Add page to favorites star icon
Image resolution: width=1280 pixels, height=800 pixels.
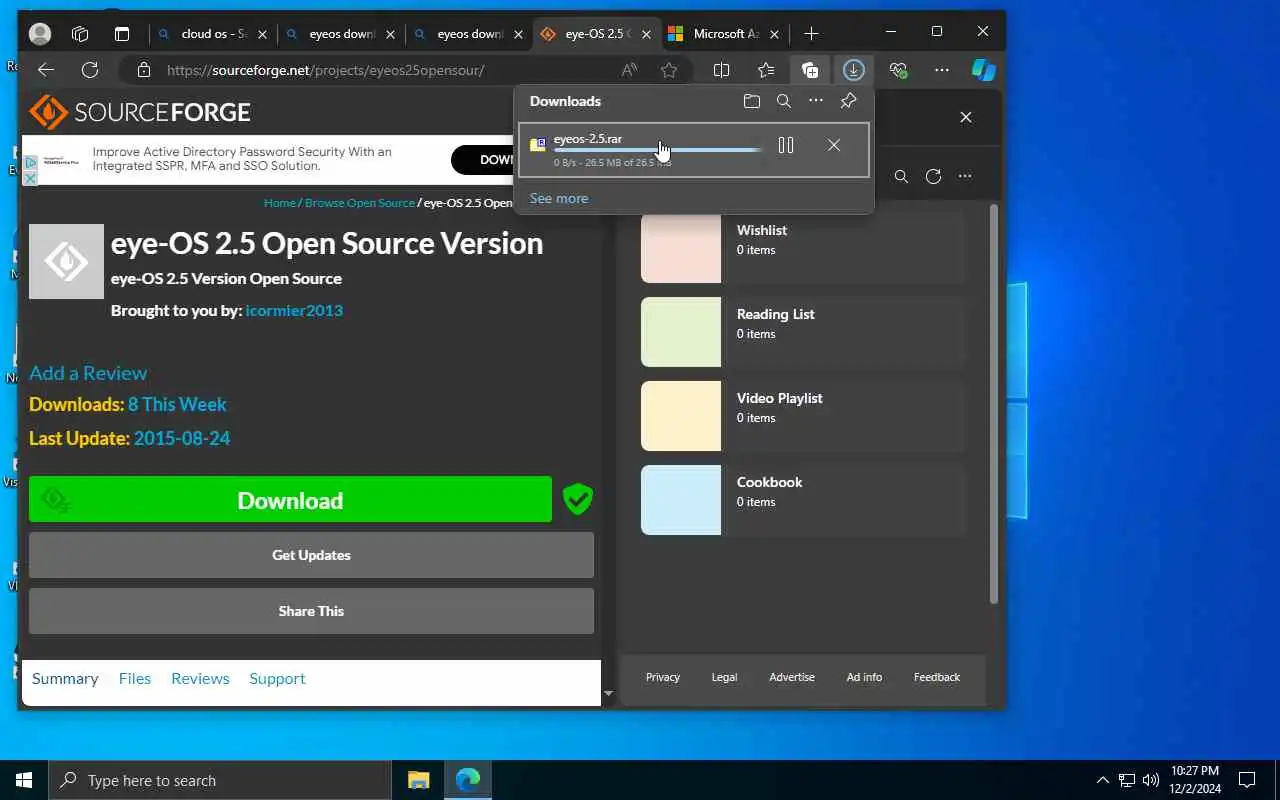pos(669,70)
